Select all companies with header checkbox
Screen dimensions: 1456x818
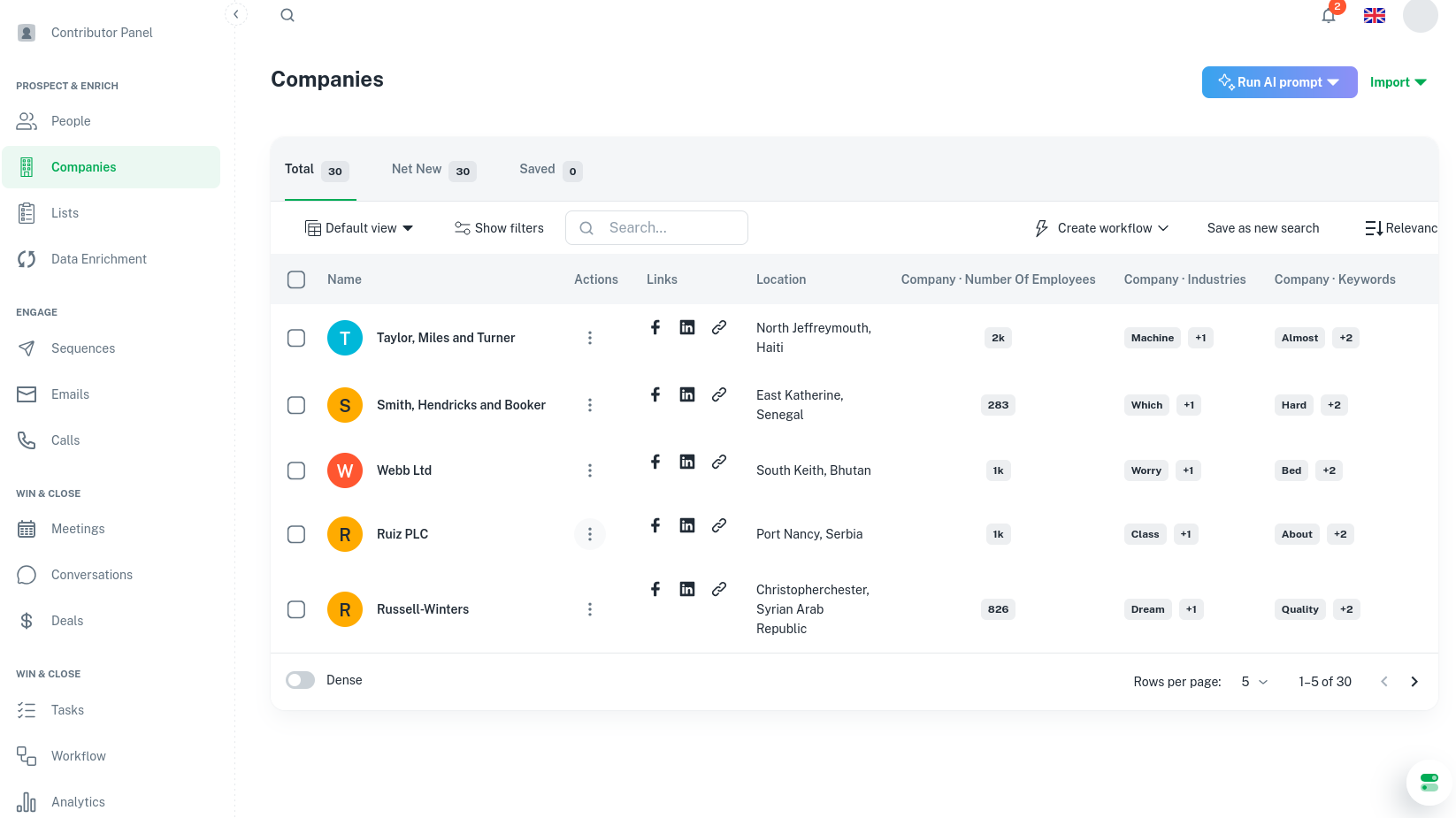[x=296, y=279]
